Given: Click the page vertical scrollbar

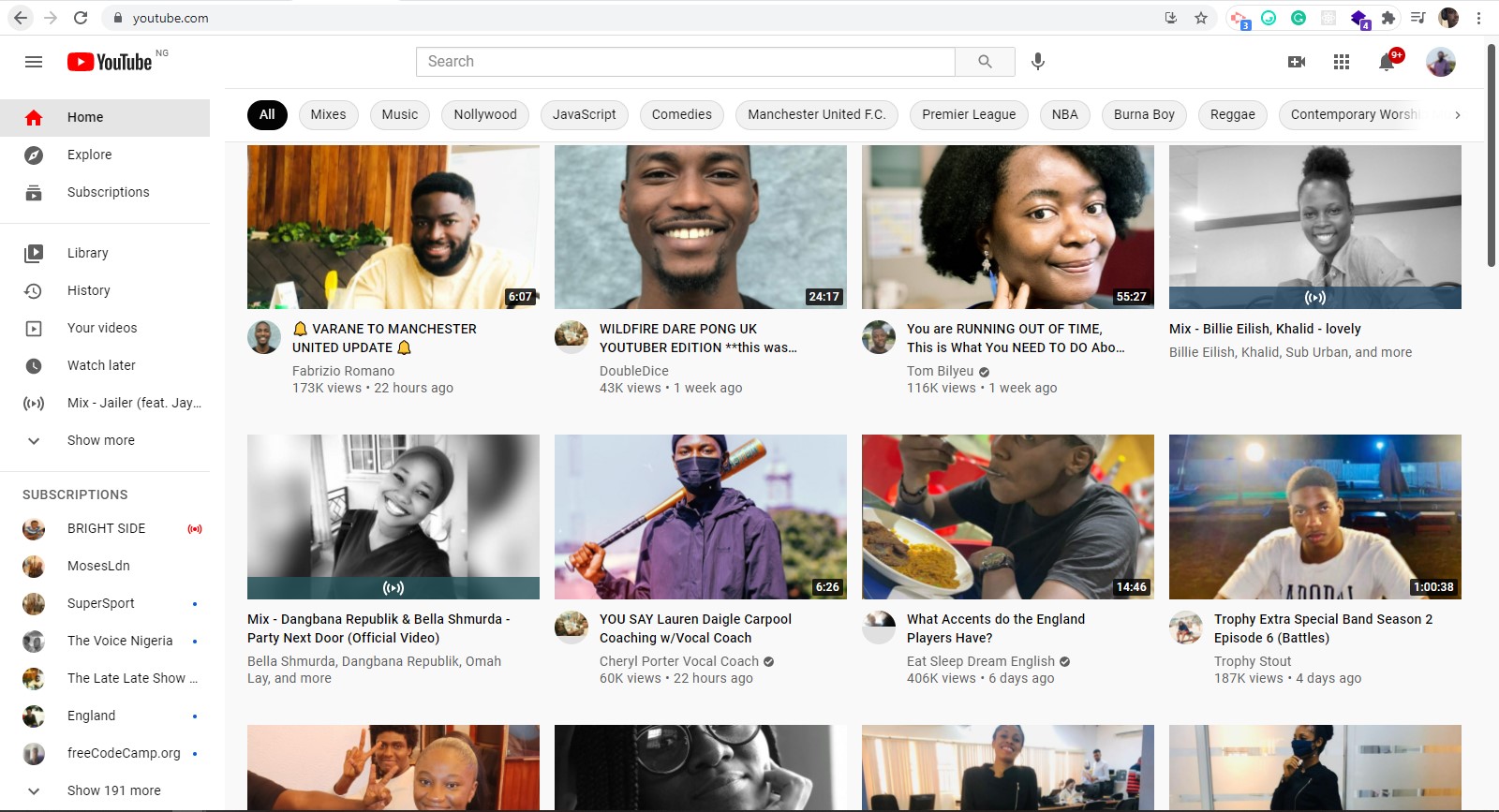Looking at the screenshot, I should (1492, 155).
